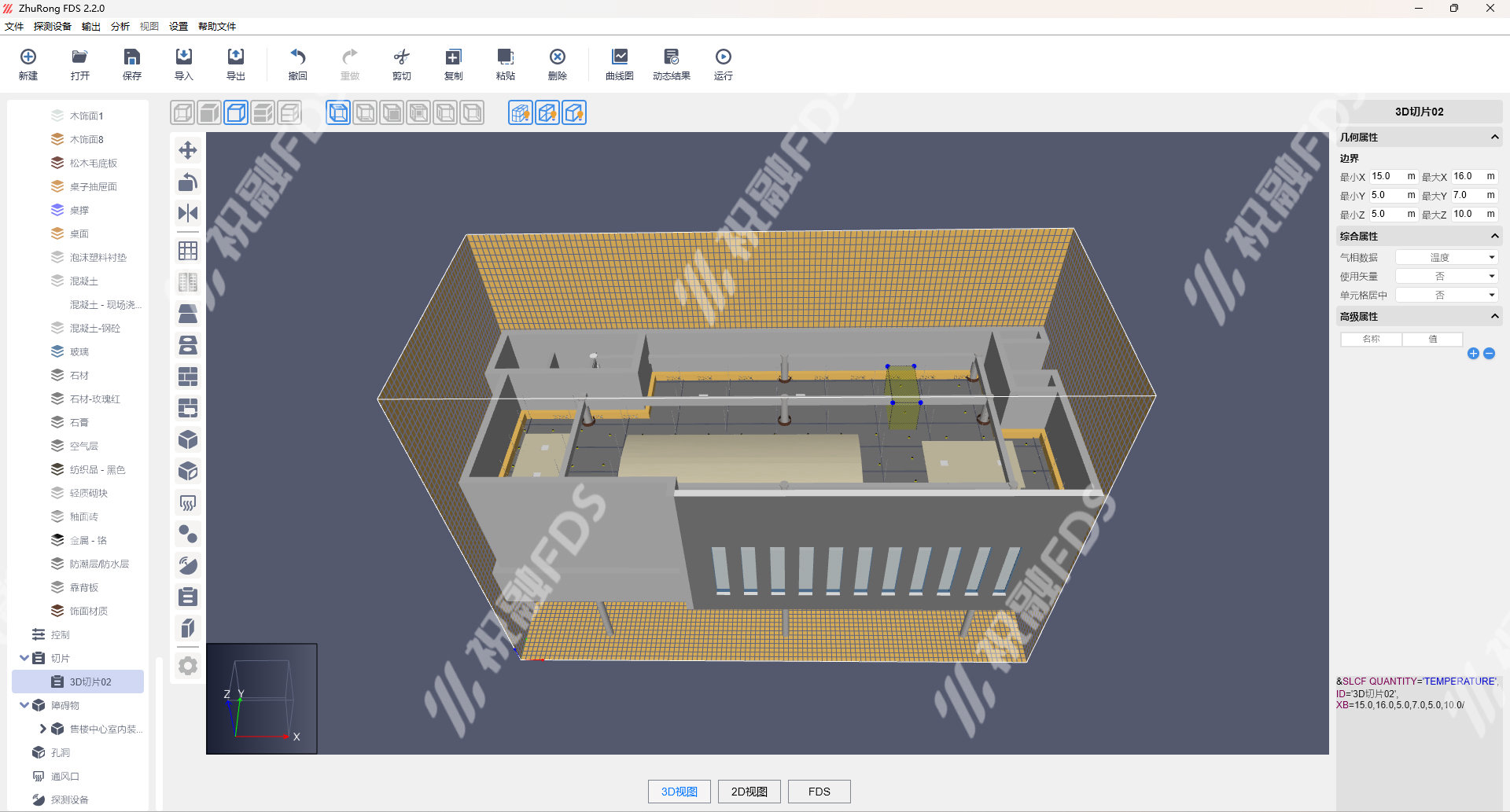Toggle the mesh grid visibility lightbulb cube
Screen dimensions: 1510x812
click(x=521, y=112)
